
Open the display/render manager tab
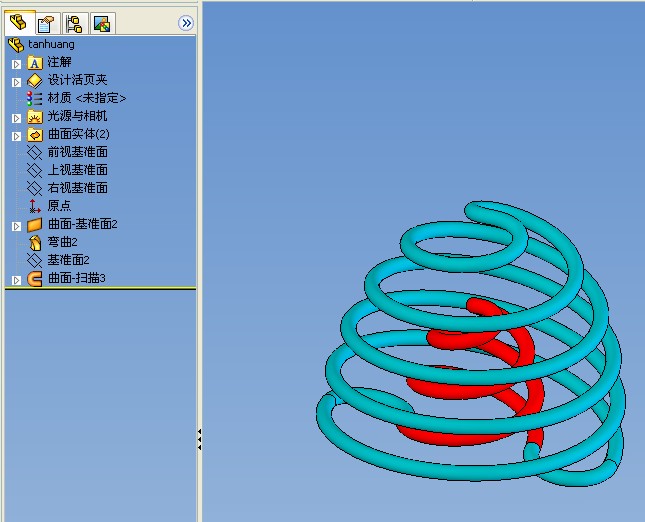coord(102,23)
